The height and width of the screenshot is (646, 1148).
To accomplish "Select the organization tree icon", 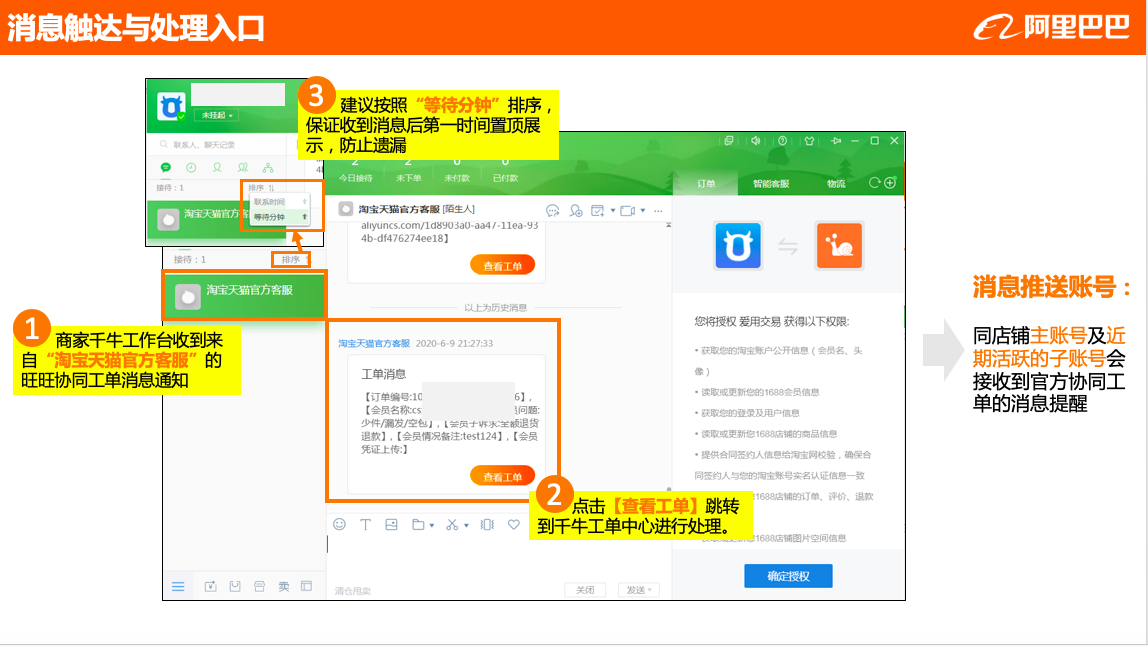I will pos(268,168).
